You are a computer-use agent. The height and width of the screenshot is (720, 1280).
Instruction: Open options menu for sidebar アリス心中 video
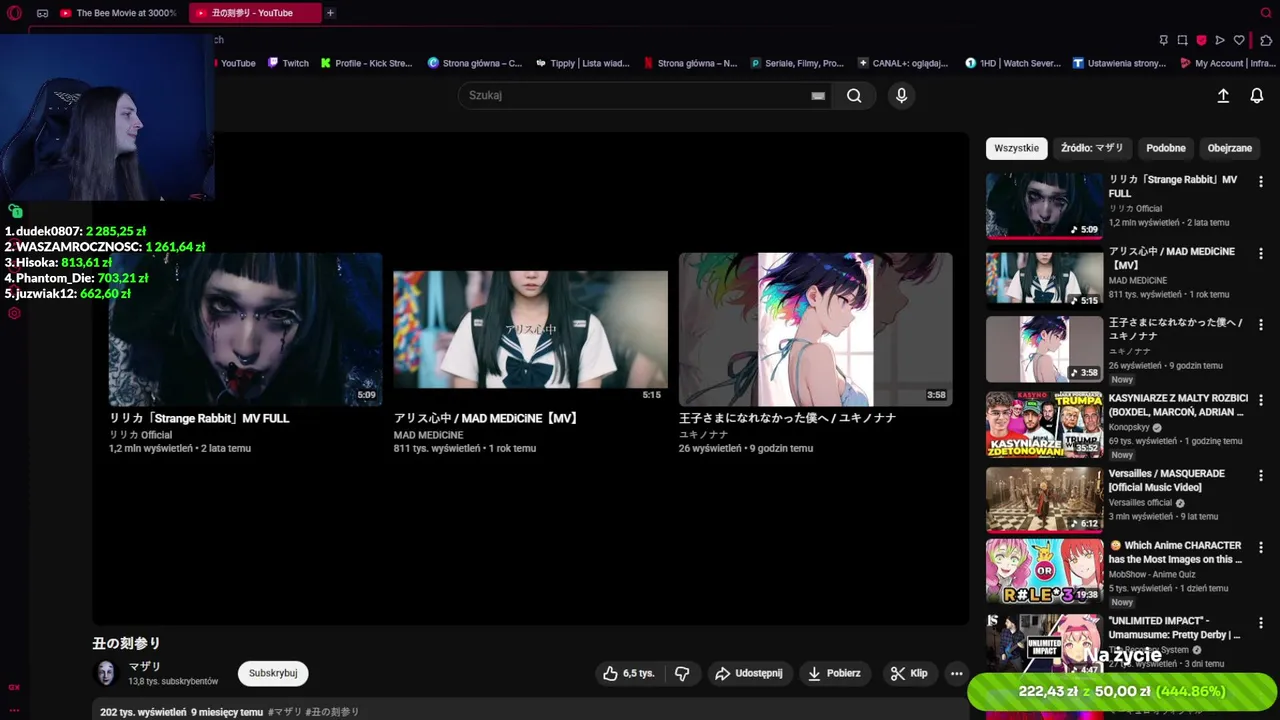click(x=1260, y=254)
